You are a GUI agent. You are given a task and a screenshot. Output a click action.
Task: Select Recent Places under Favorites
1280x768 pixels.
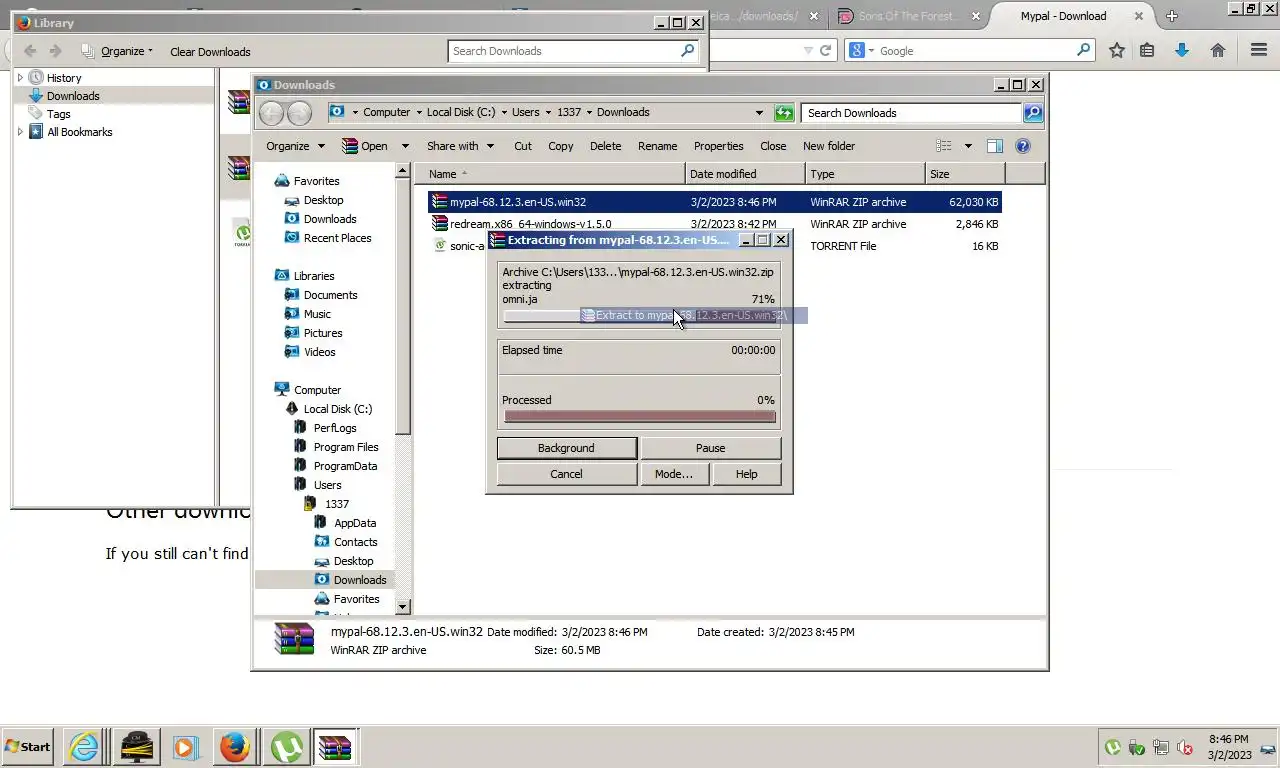tap(337, 238)
